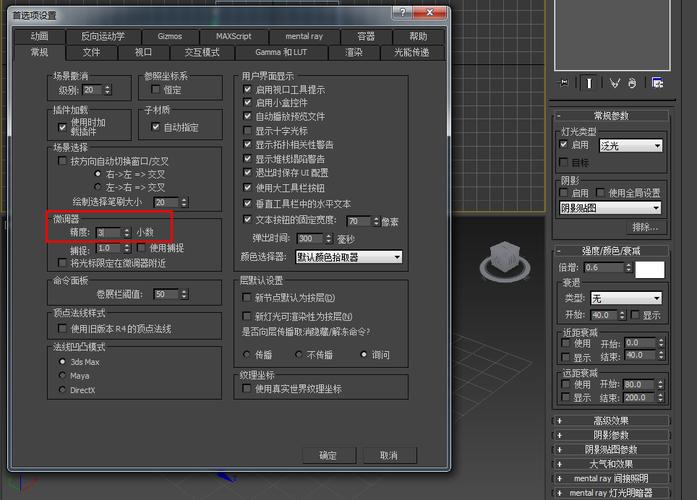Viewport: 697px width, 500px height.
Task: Open Configure Modifier Sets icon
Action: click(657, 83)
